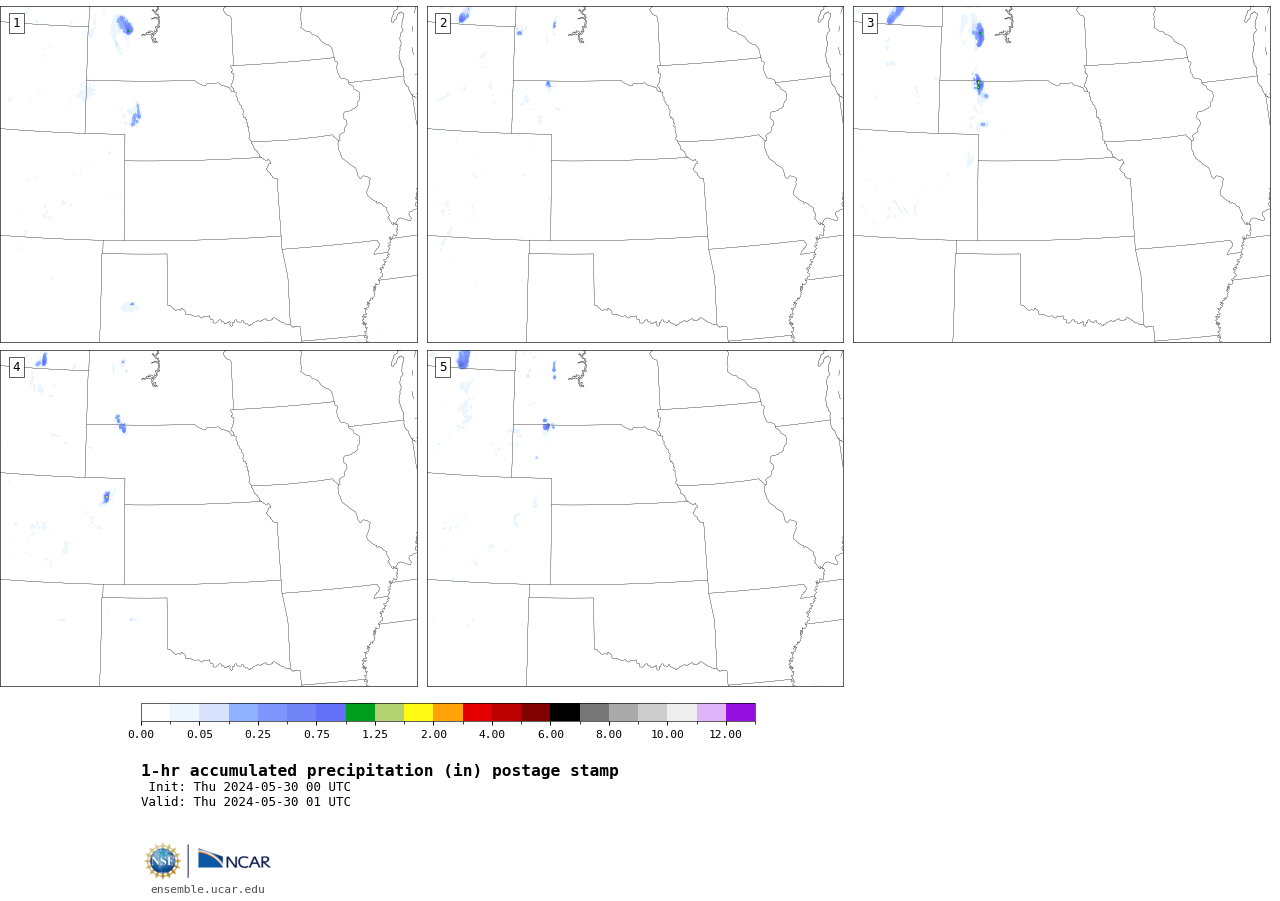This screenshot has height=901, width=1280.
Task: Click the ensemble.ucar.edu text
Action: point(208,889)
